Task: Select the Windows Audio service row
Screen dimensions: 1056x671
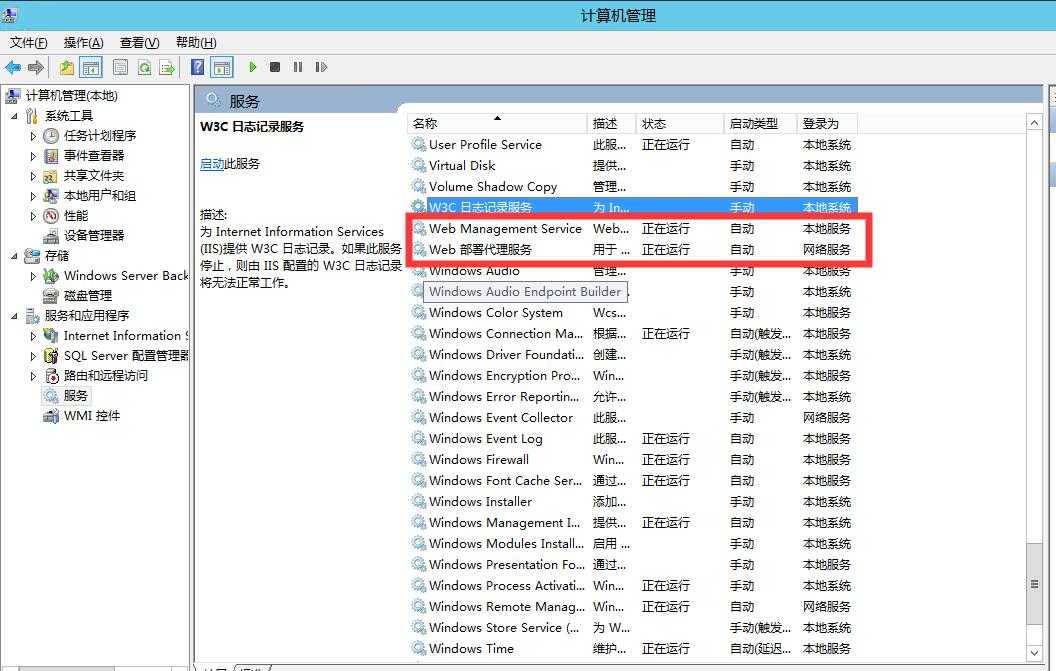Action: point(632,271)
